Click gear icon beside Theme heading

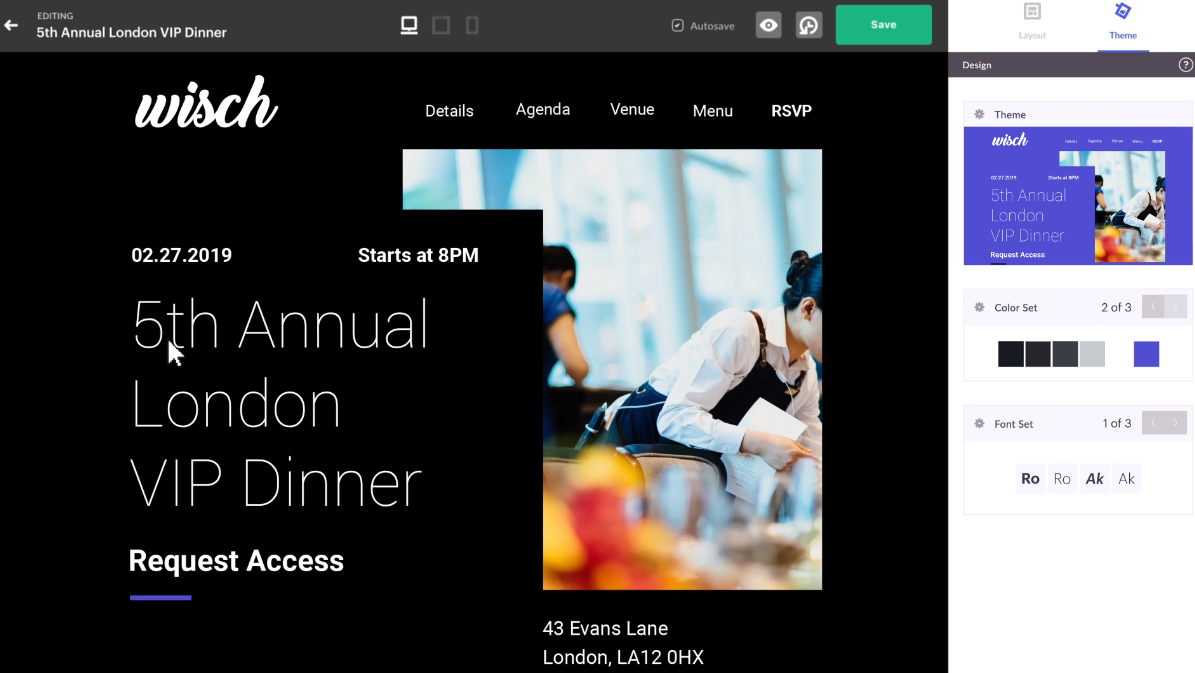979,114
